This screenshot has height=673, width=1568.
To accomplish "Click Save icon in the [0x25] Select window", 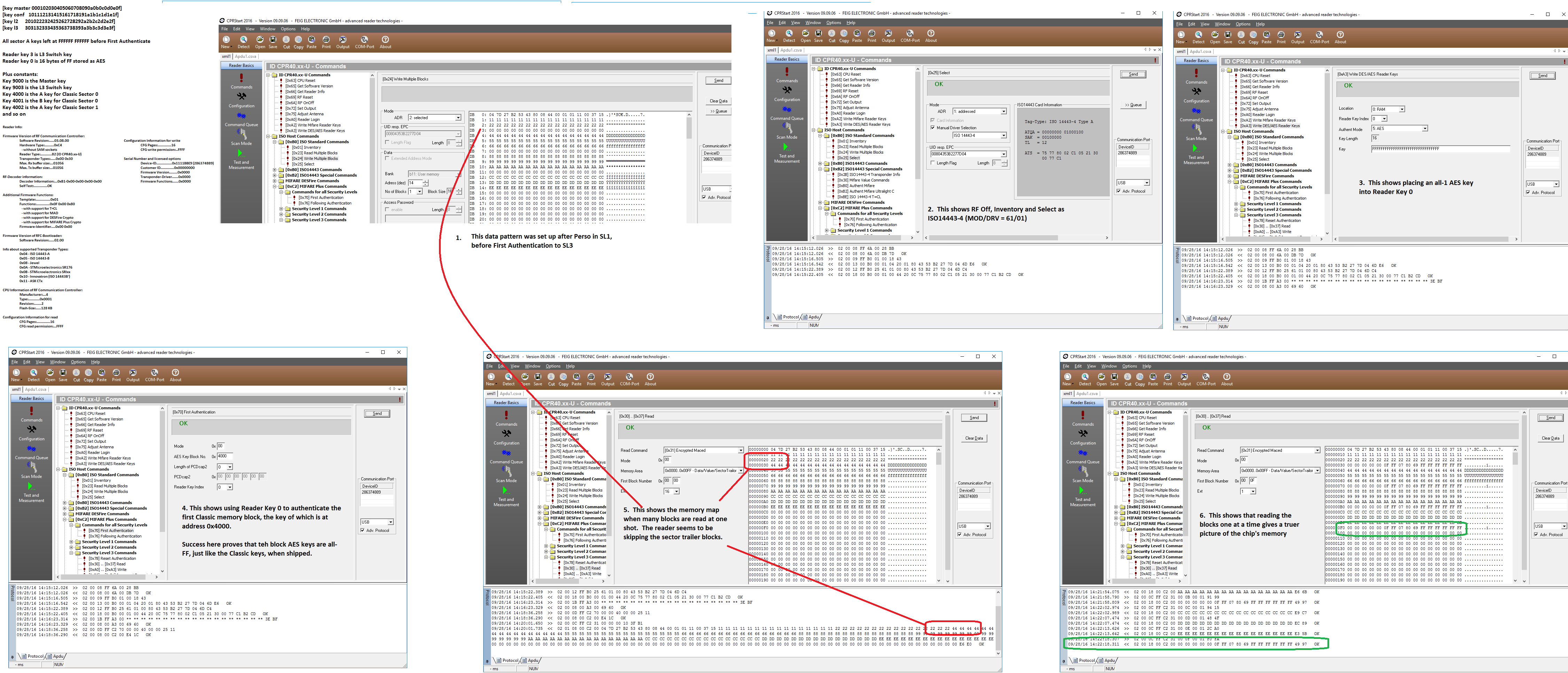I will pos(818,34).
